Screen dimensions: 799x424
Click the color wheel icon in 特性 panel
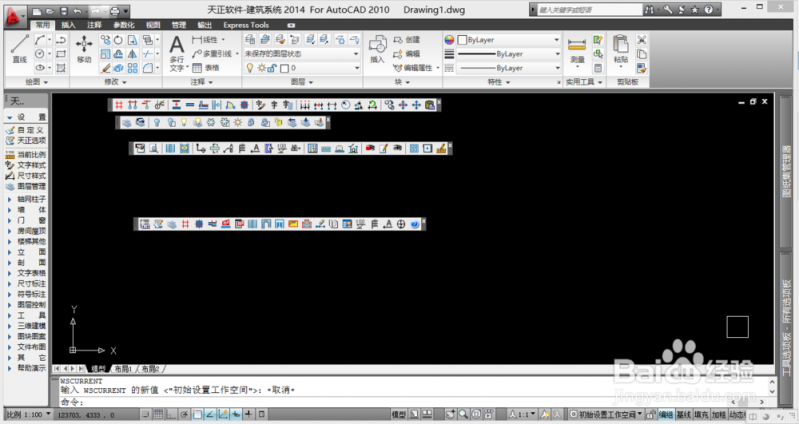(x=449, y=40)
